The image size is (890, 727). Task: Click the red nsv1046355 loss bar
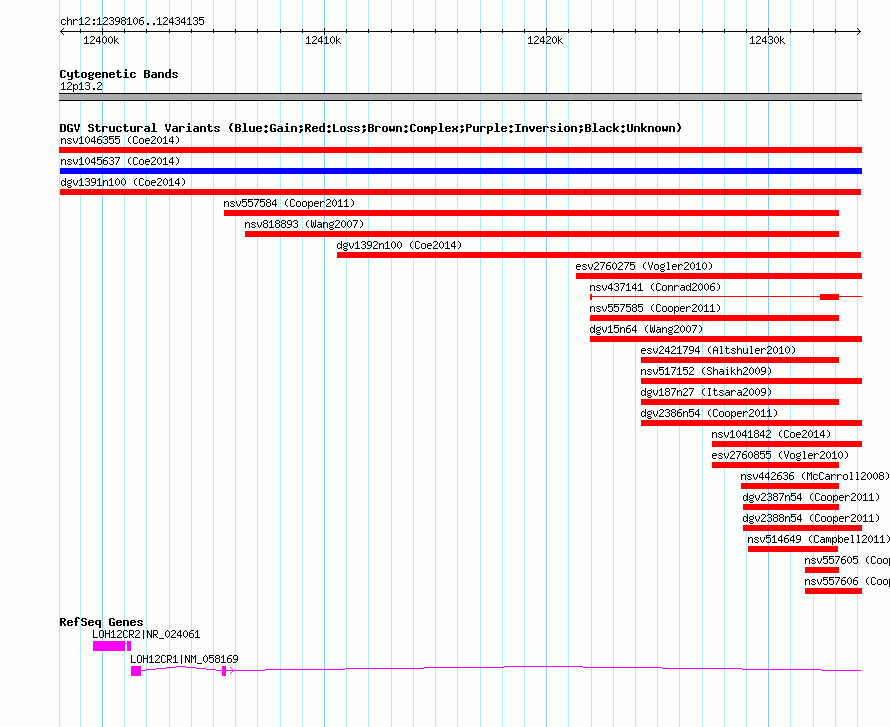(x=460, y=150)
